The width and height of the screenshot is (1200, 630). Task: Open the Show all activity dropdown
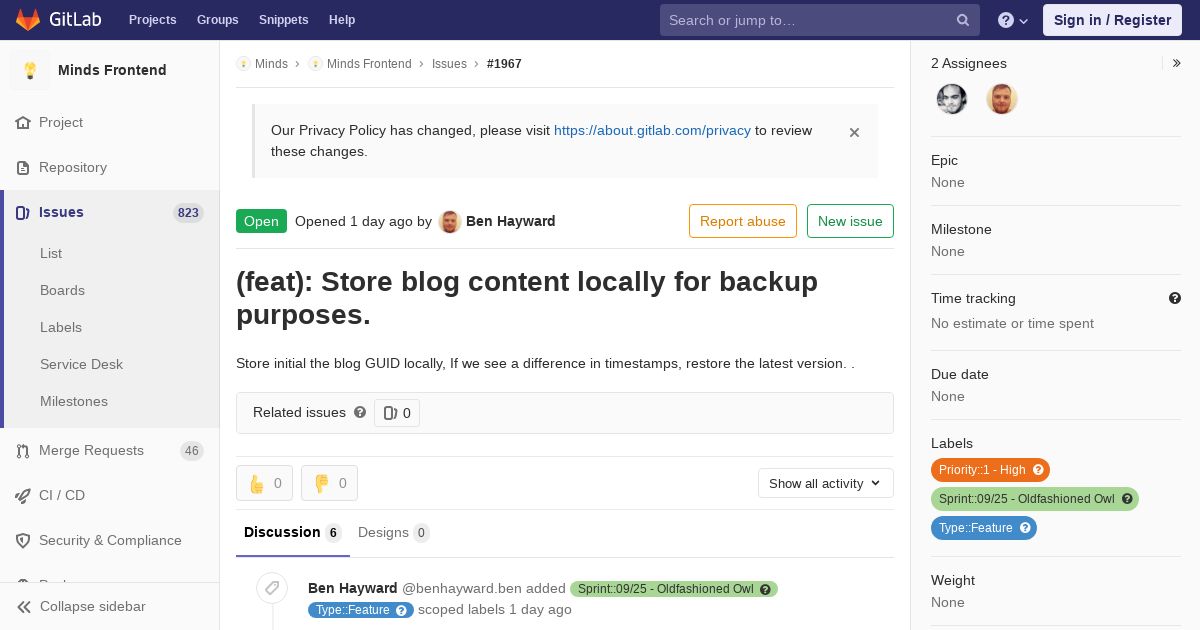826,483
